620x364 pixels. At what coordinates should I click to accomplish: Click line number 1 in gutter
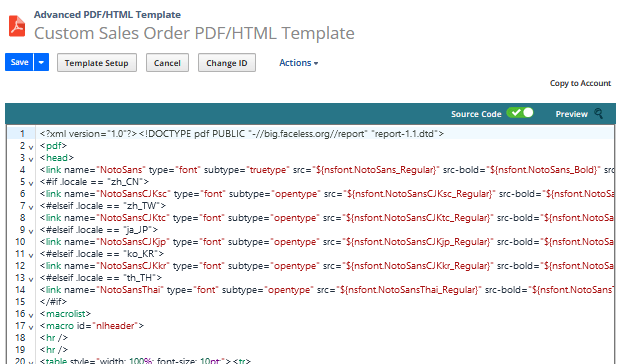click(23, 134)
